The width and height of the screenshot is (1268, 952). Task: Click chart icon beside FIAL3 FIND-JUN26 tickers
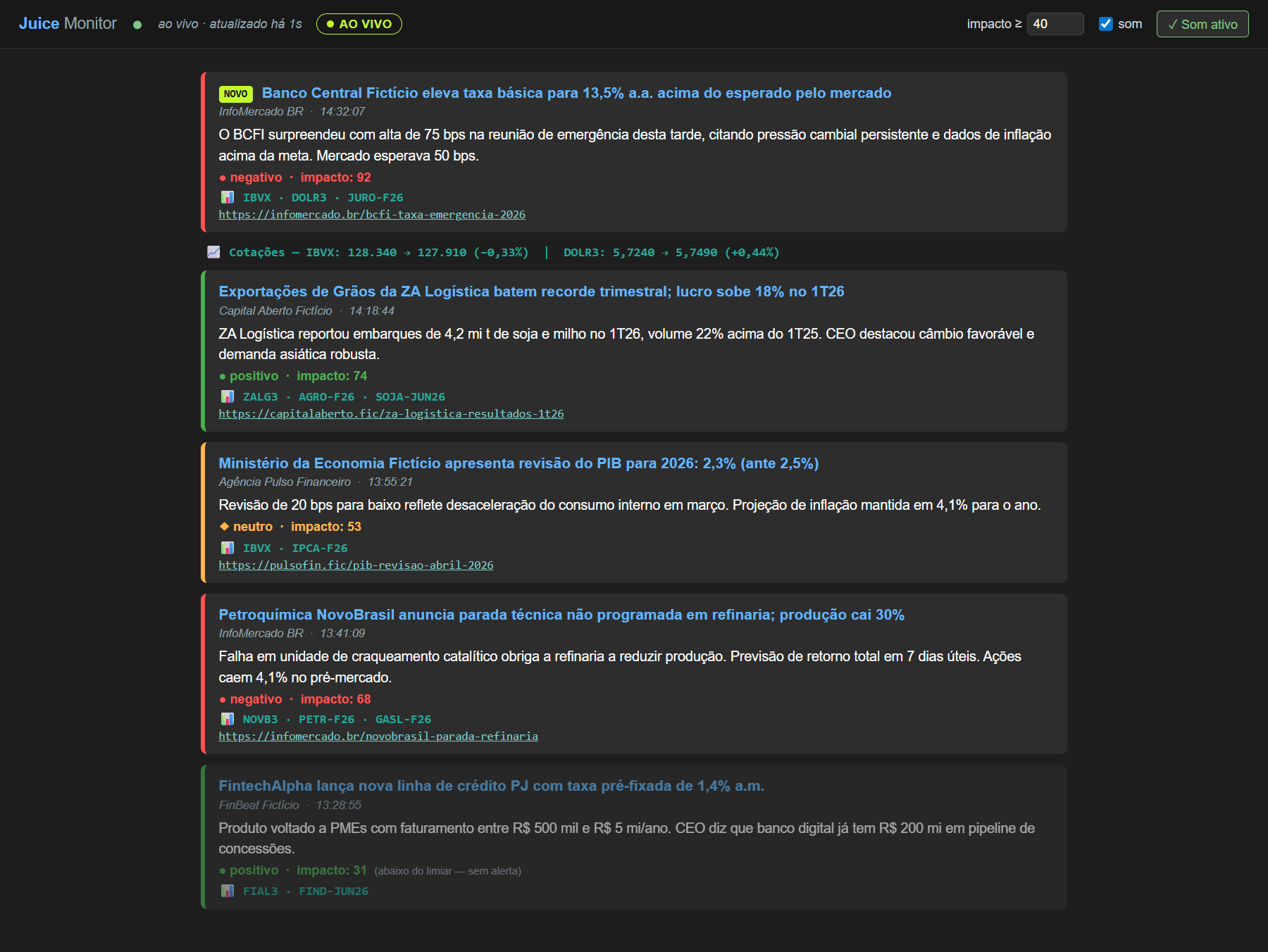227,891
